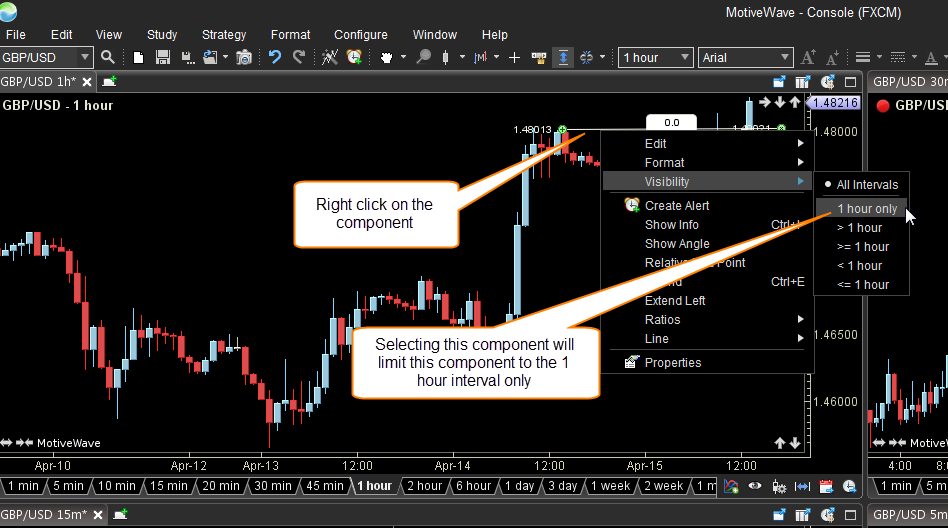Expand the candlestick bar type dropdown arrow
Screen dimensions: 948x528
463,57
